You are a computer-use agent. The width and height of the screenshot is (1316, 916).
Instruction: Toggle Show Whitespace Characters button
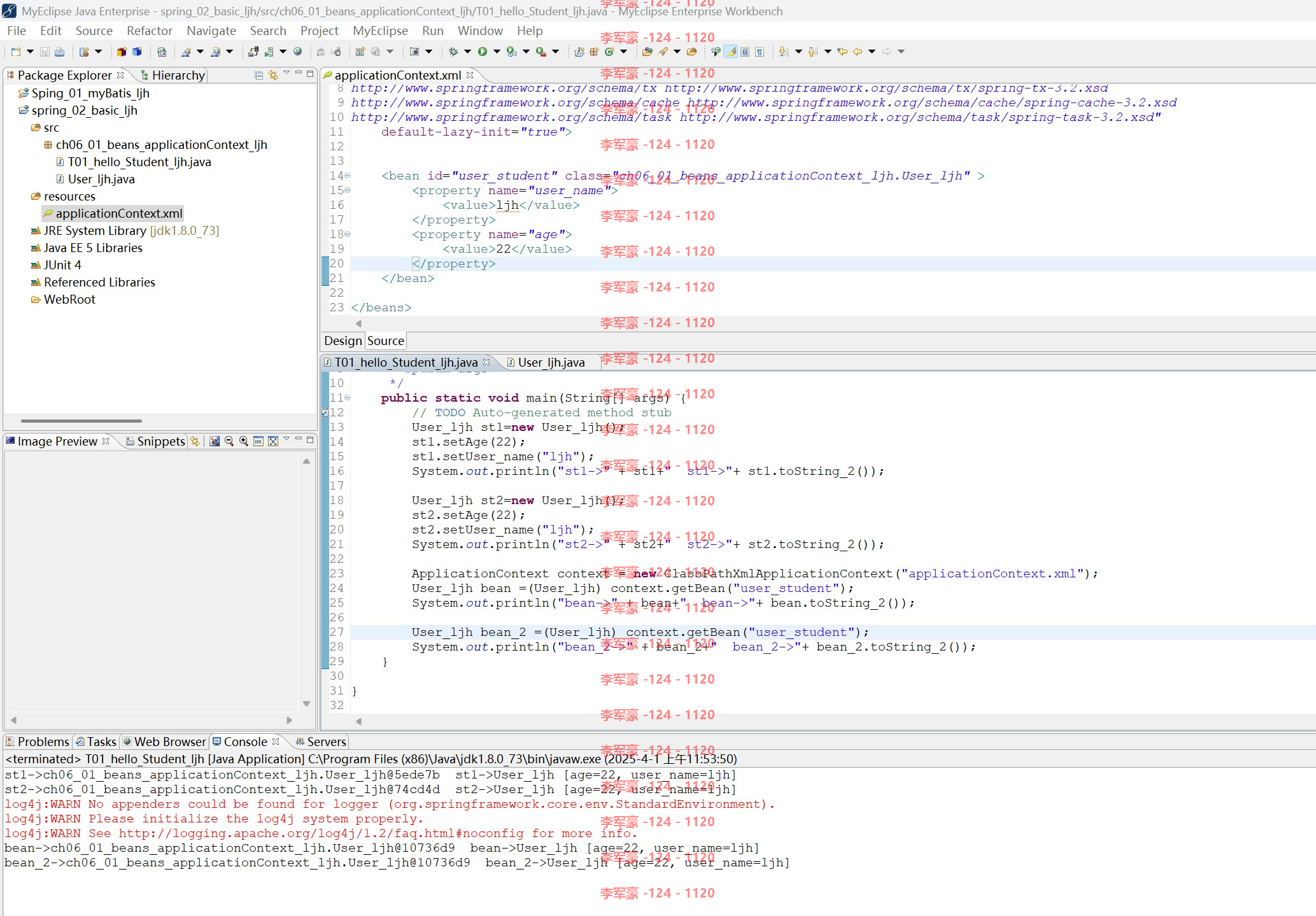pyautogui.click(x=760, y=52)
